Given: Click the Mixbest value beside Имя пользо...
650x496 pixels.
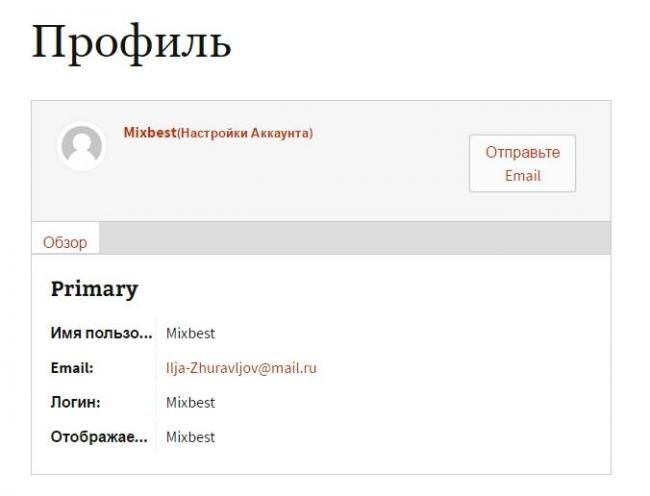Looking at the screenshot, I should pyautogui.click(x=190, y=333).
